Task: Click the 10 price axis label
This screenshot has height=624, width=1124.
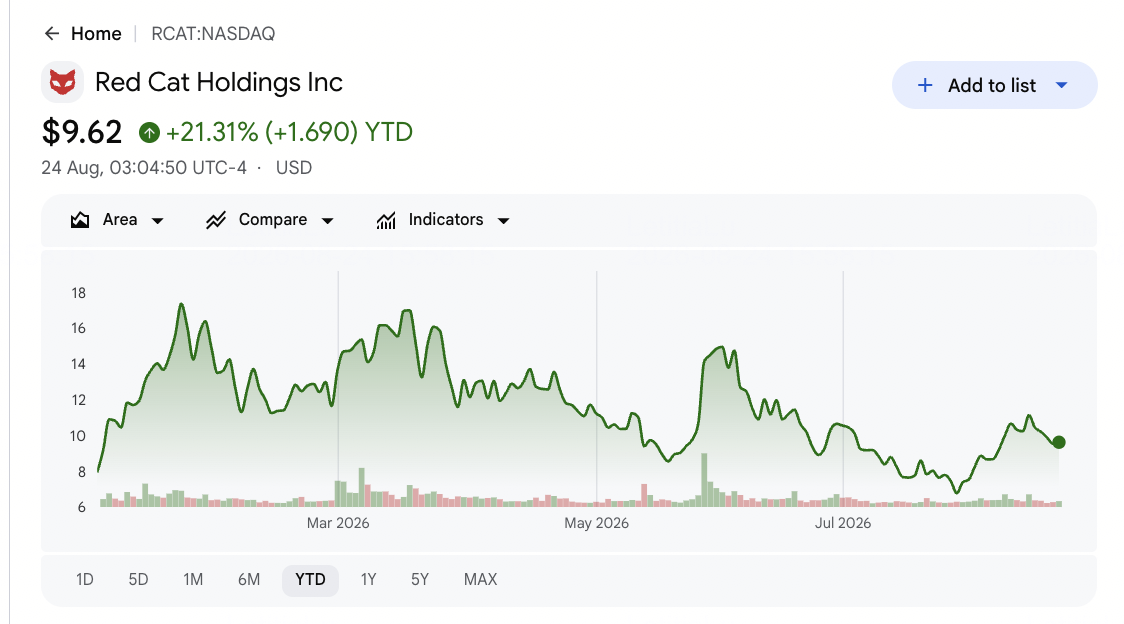Action: [78, 436]
